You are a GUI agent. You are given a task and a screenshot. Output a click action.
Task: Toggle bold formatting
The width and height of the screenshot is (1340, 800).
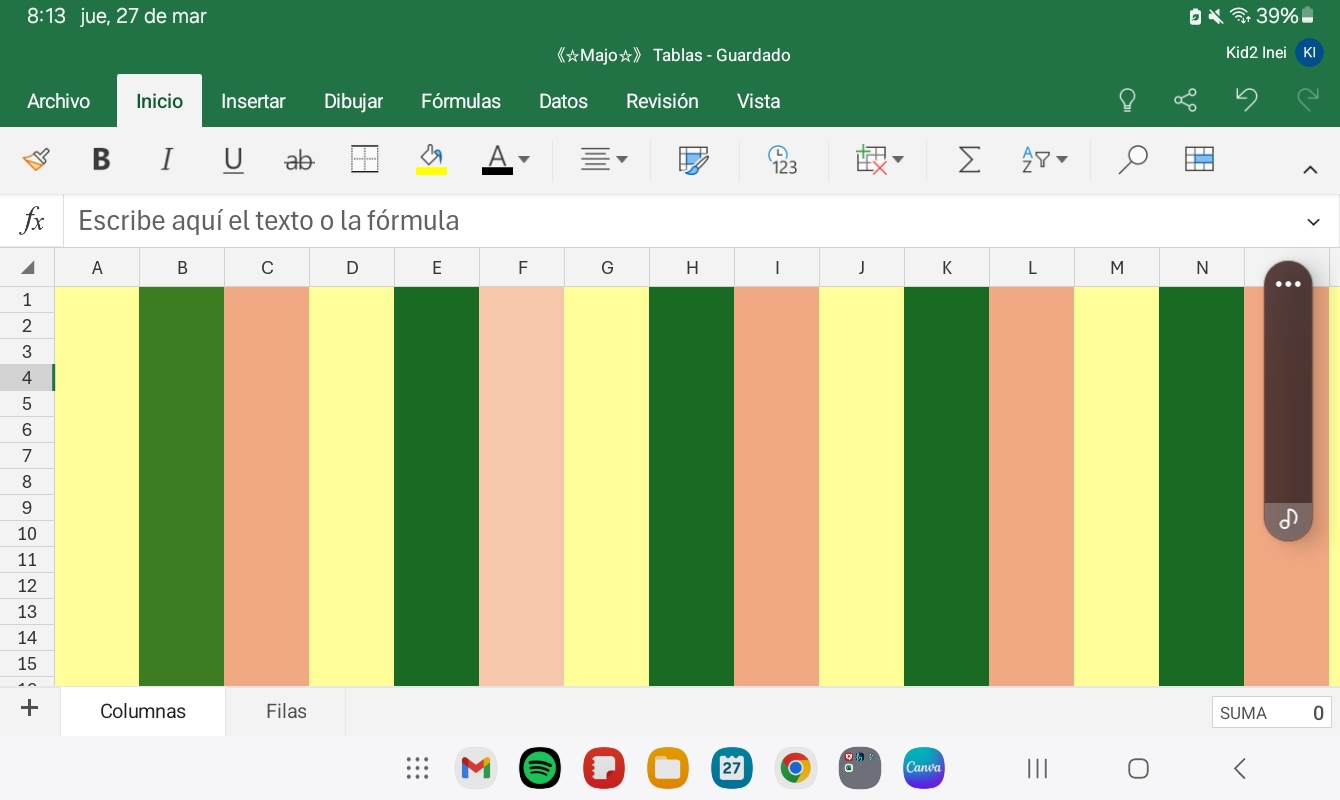tap(101, 160)
